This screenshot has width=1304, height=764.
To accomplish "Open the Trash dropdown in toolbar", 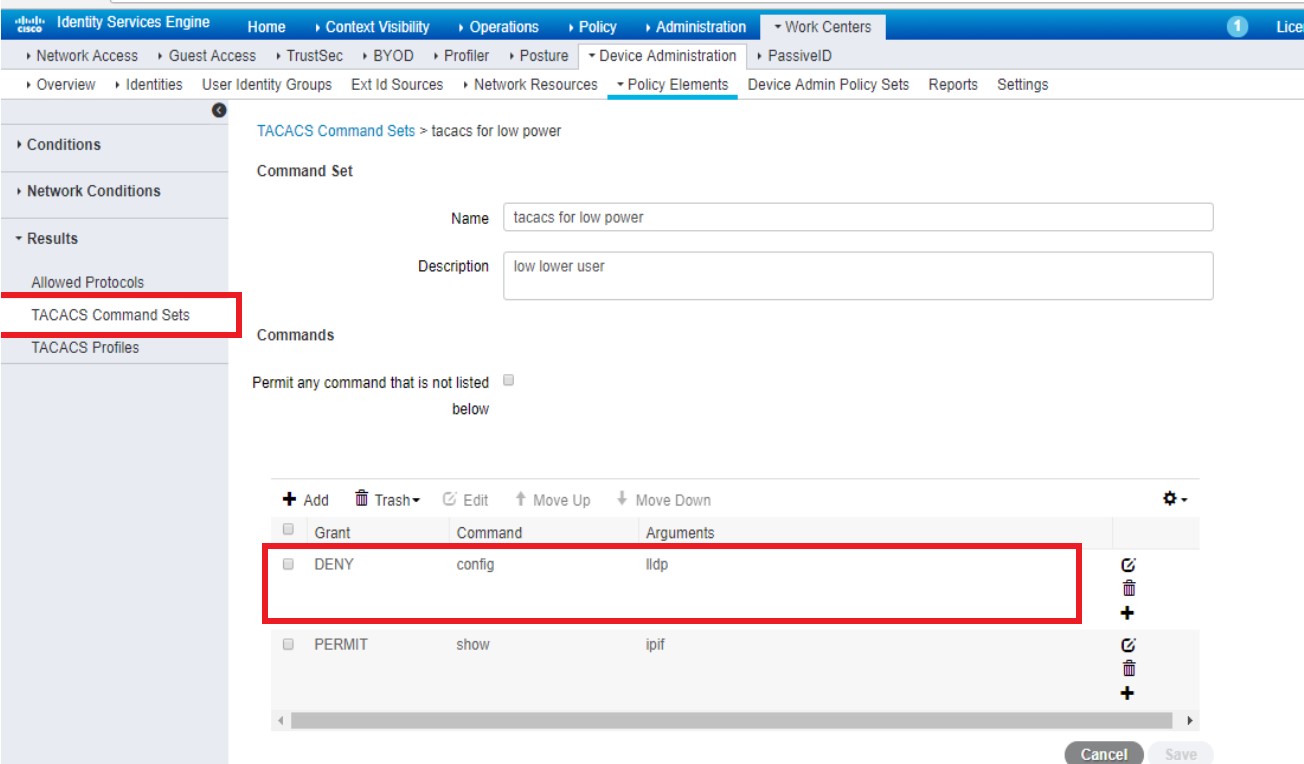I will (387, 500).
